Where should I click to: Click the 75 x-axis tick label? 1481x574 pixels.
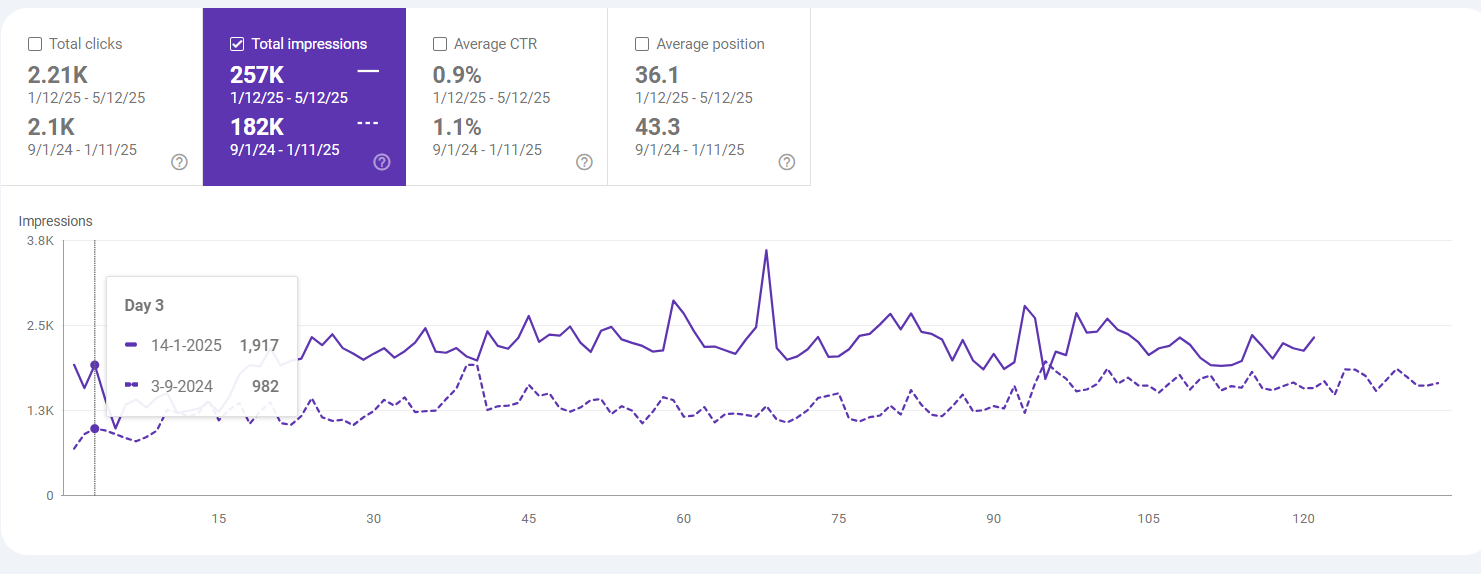pos(838,518)
